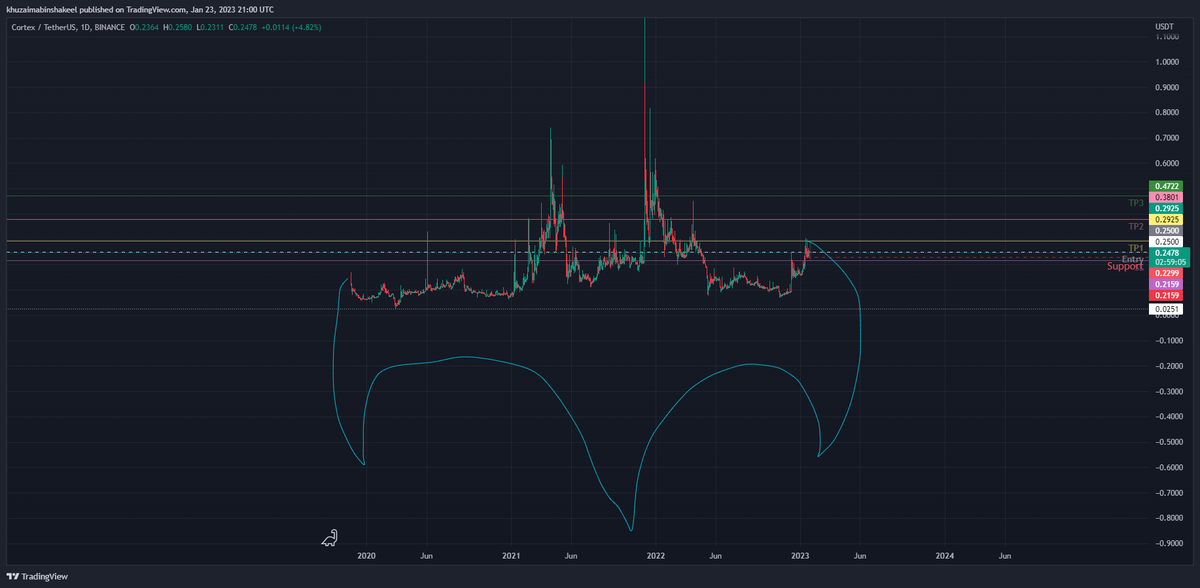Select the TP1 dashed level line

(x=1135, y=249)
